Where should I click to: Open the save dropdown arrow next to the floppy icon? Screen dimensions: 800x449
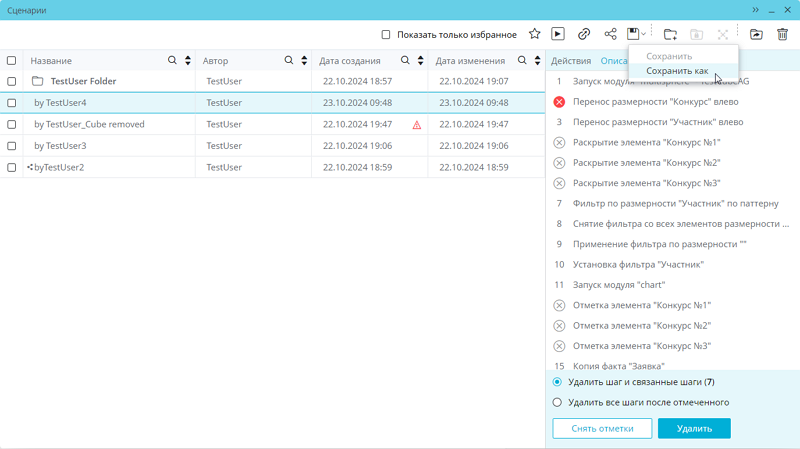tap(644, 36)
